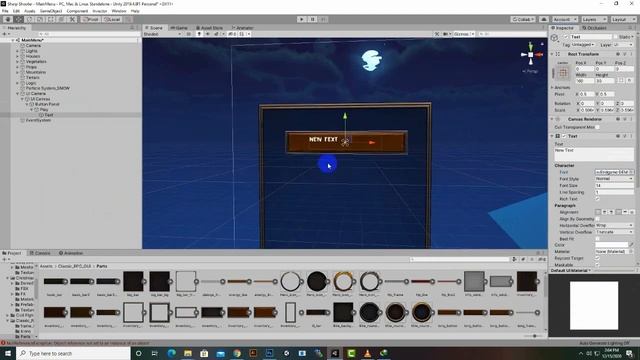The width and height of the screenshot is (640, 360).
Task: Expand the Lights object in Hierarchy
Action: tap(18, 51)
